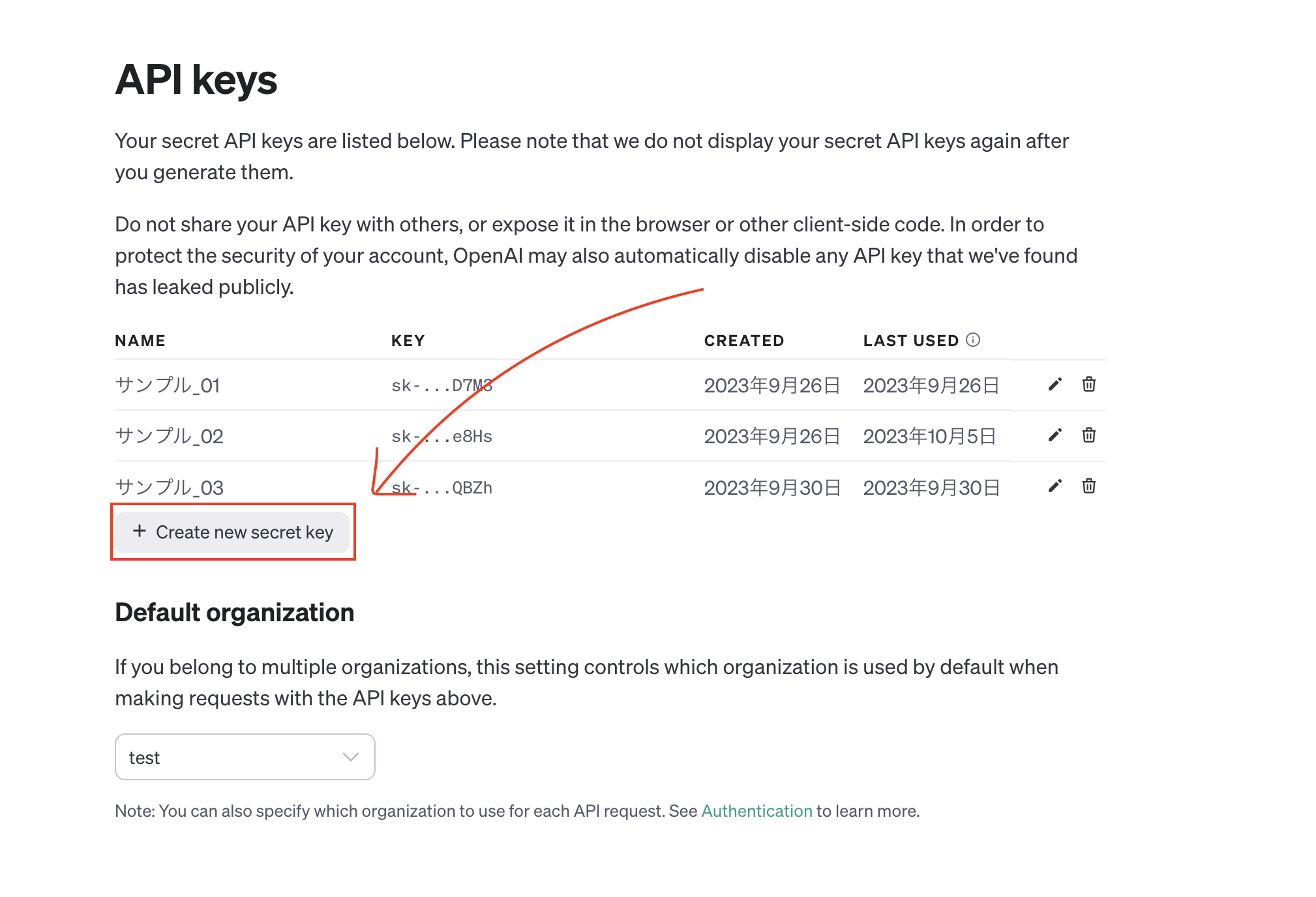
Task: Click the LAST USED column header
Action: pos(910,341)
